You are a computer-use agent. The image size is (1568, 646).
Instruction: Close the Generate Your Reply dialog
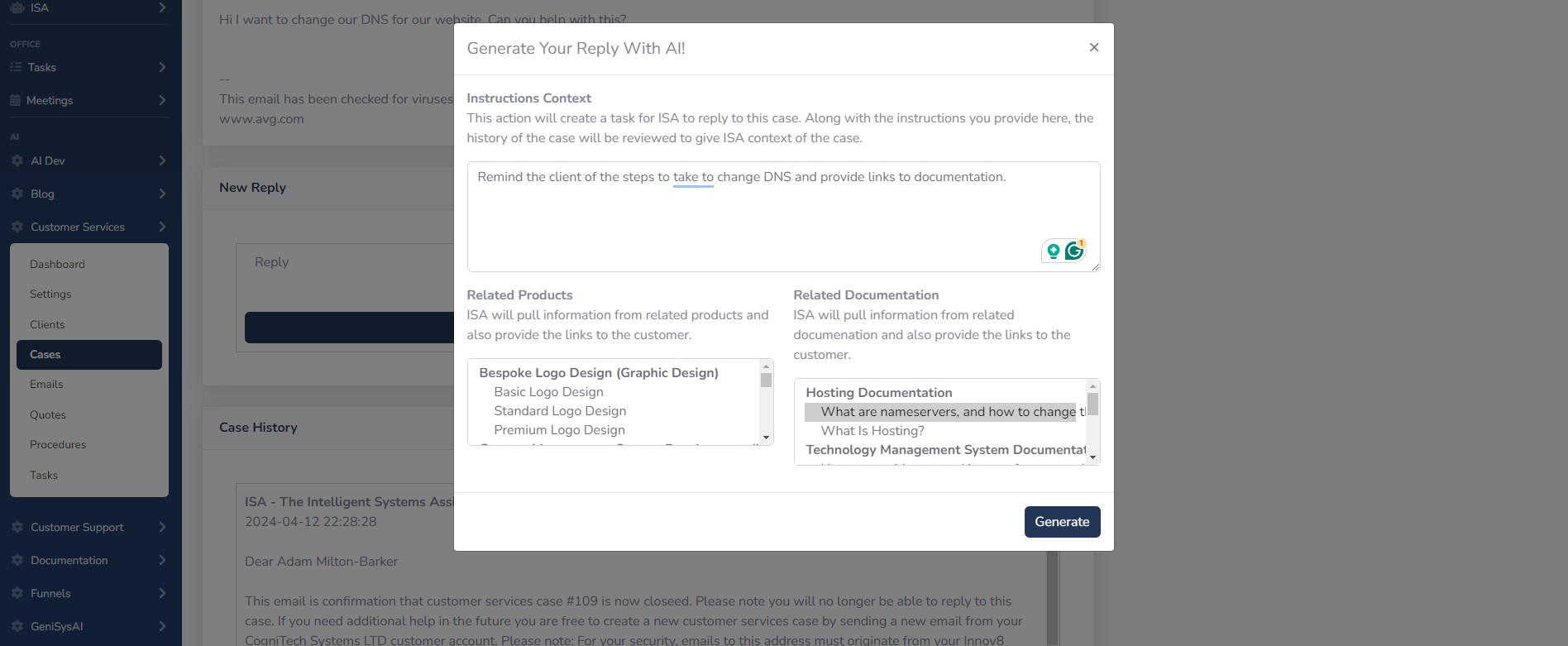tap(1094, 47)
